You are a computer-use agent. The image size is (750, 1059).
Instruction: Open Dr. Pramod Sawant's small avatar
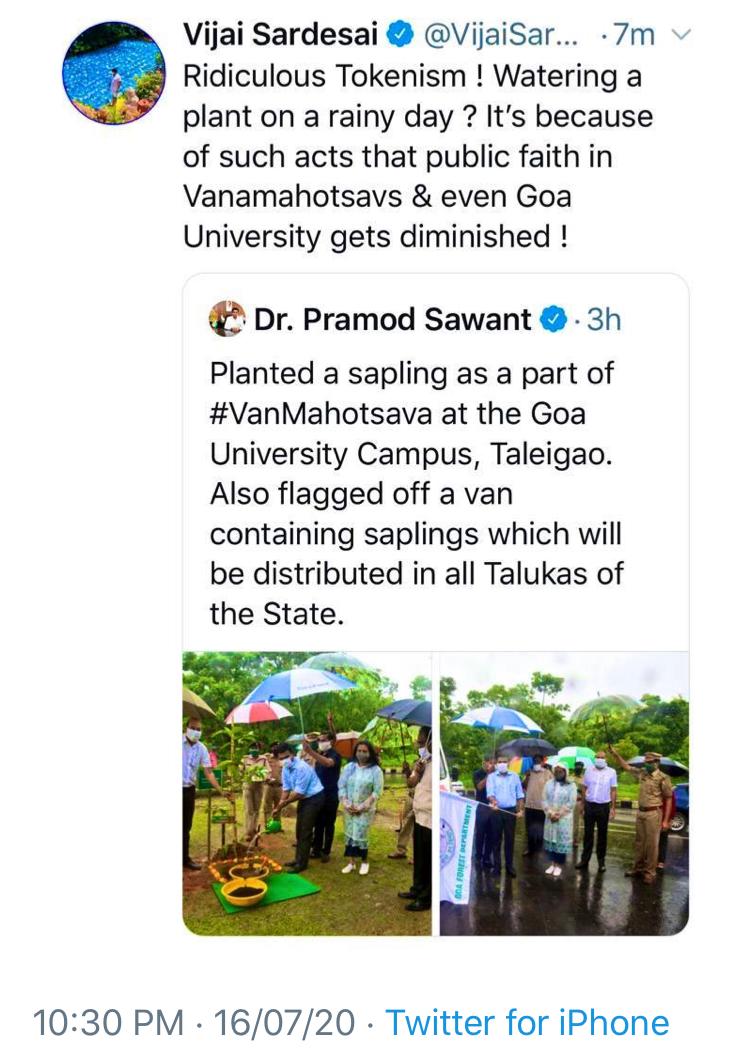tap(228, 319)
